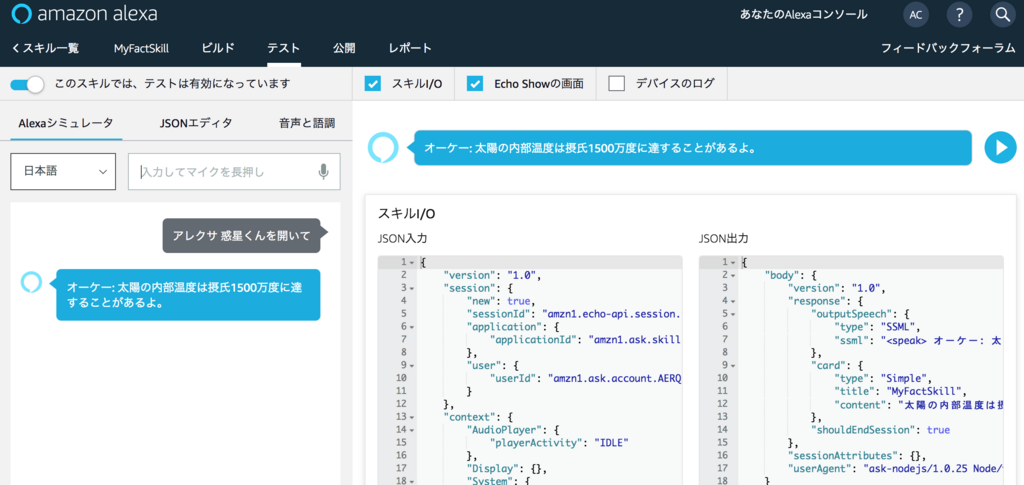
Task: Enable the デバイスのログ checkbox
Action: pyautogui.click(x=616, y=84)
